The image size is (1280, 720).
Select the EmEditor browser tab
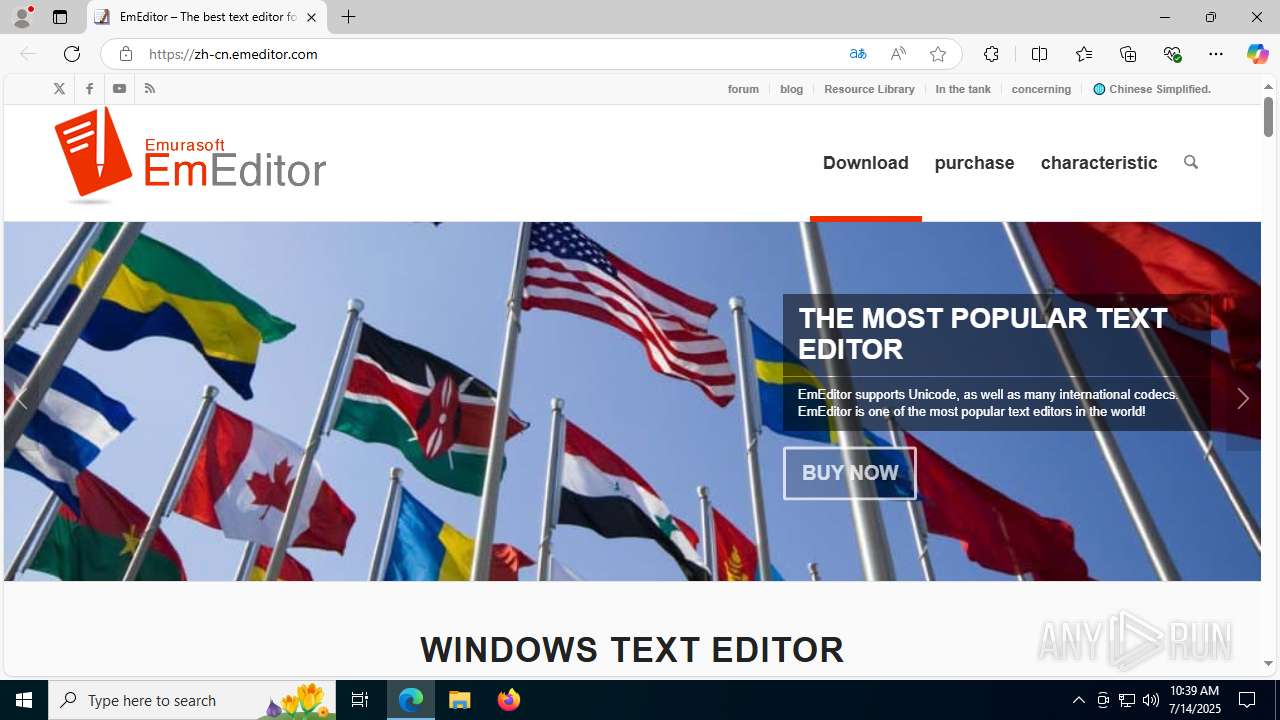point(207,17)
